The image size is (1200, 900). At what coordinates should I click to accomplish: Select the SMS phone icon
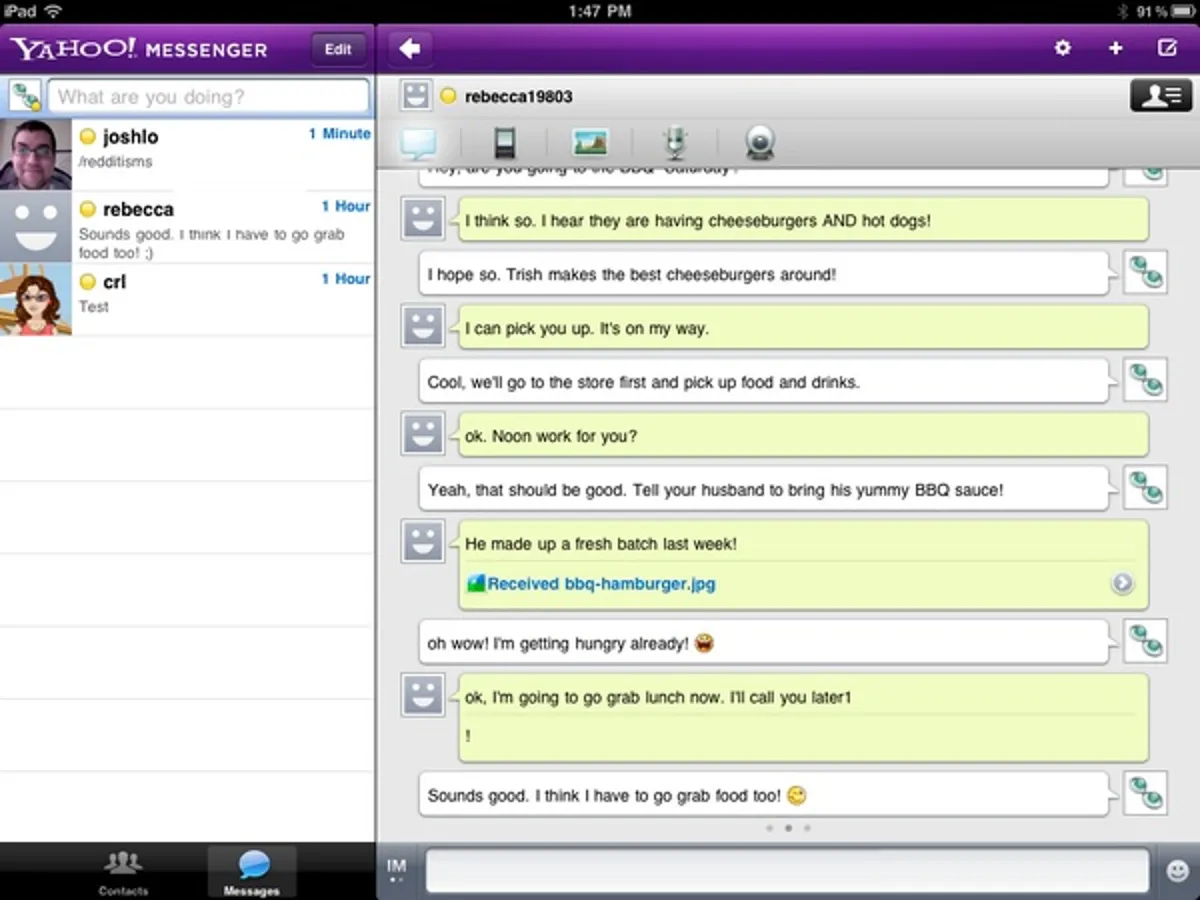pos(504,143)
